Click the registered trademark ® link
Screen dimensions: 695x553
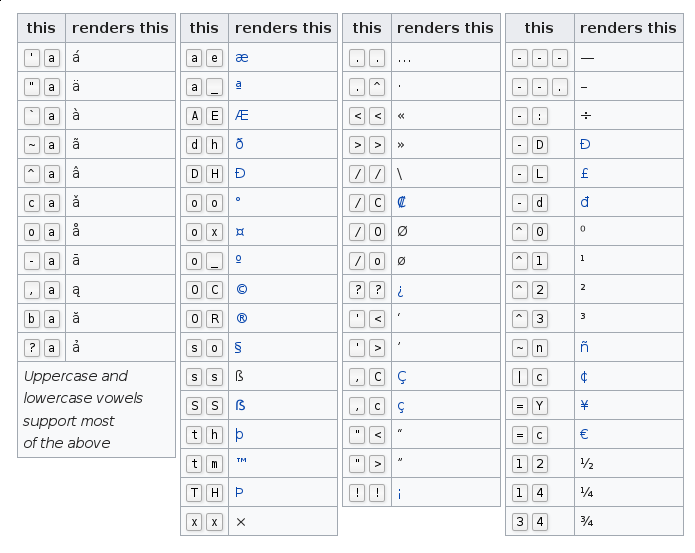click(241, 318)
